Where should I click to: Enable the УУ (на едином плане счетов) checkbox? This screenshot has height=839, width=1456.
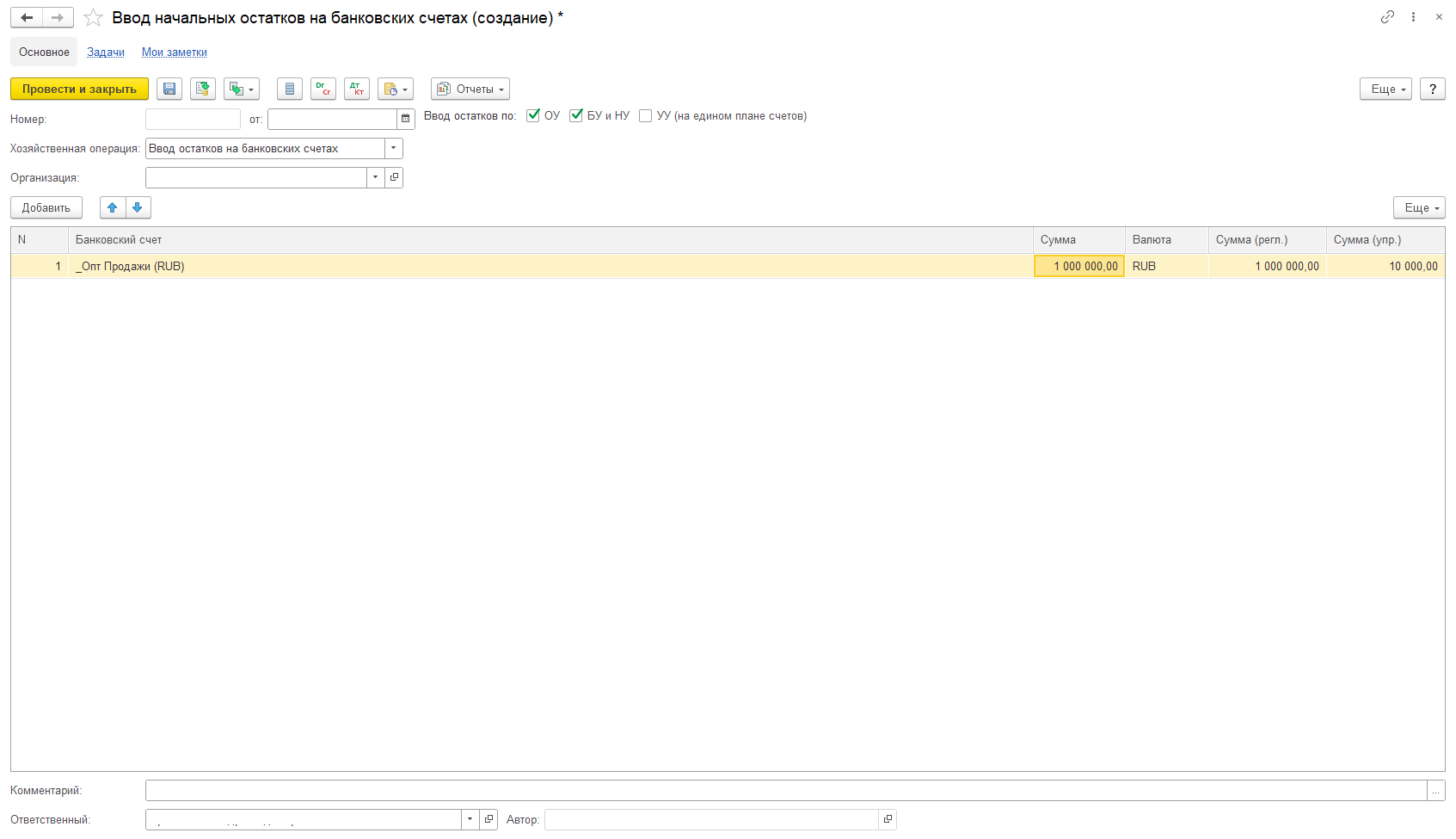pyautogui.click(x=646, y=115)
